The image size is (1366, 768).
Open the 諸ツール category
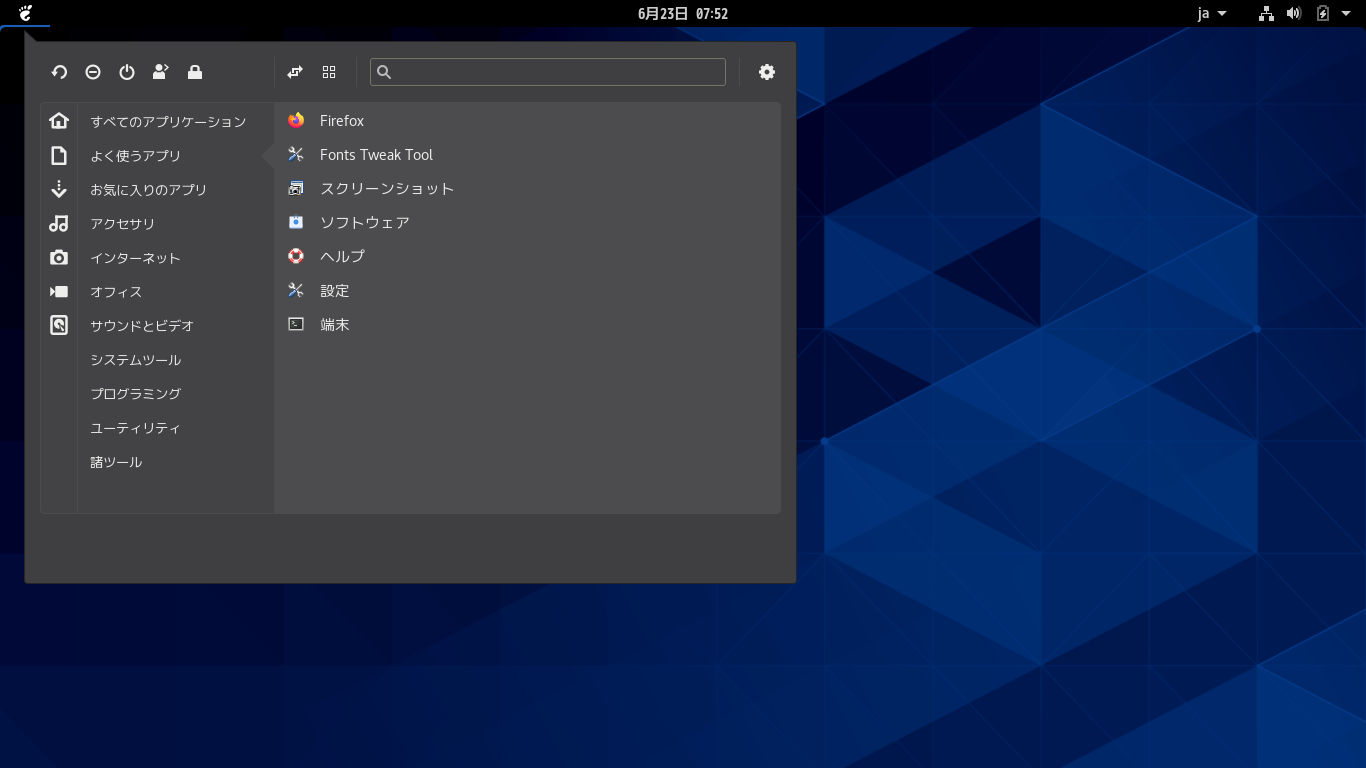(116, 462)
